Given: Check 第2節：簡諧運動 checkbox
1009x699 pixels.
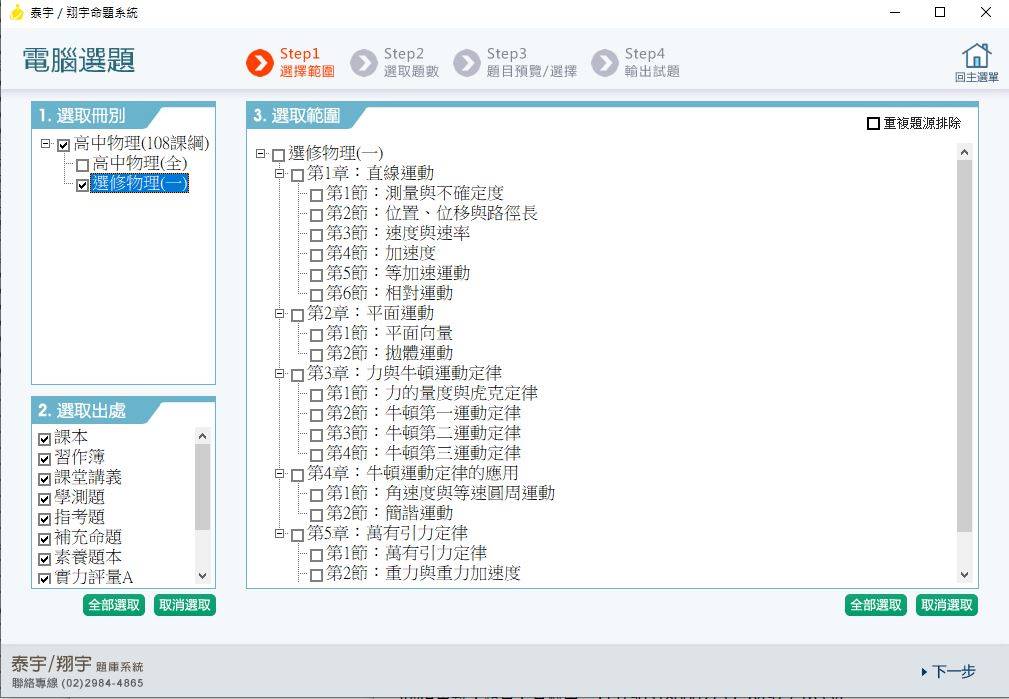Looking at the screenshot, I should [316, 515].
